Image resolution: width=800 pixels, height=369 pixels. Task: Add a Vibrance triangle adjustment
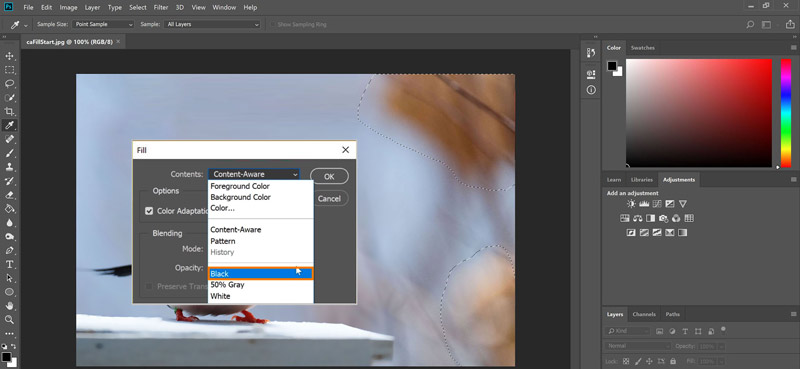click(x=683, y=204)
